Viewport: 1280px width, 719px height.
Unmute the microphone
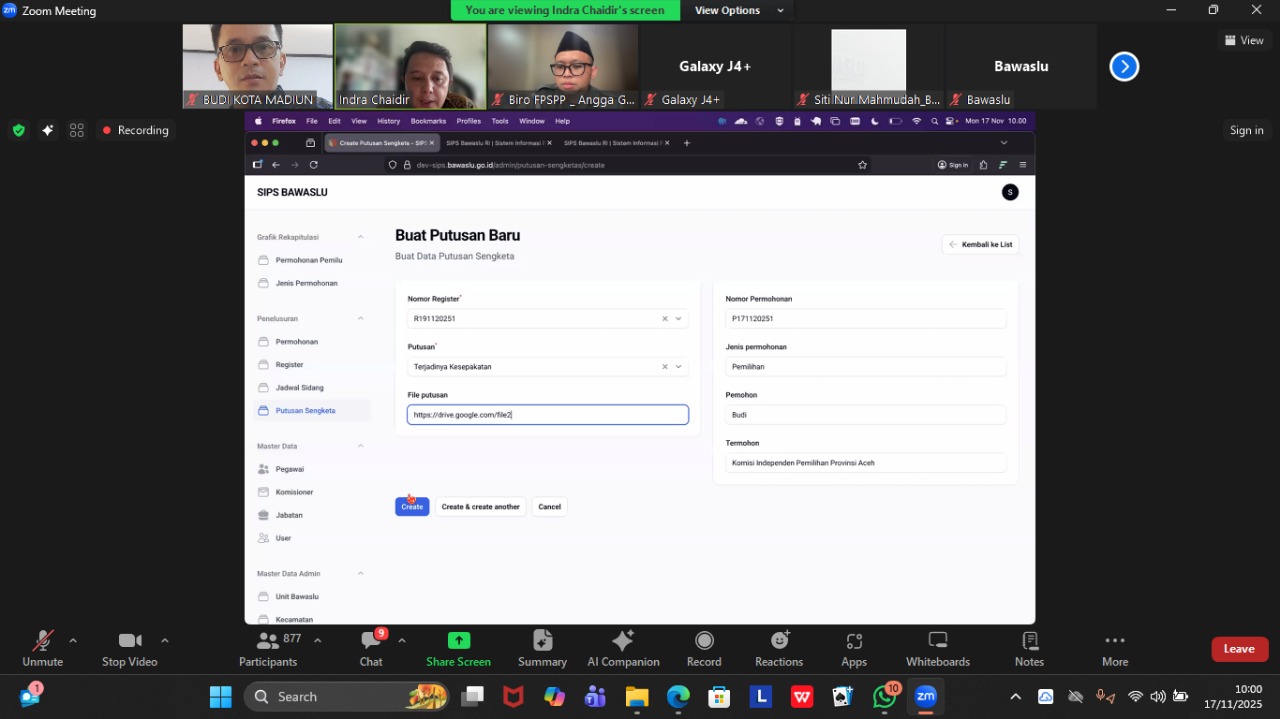[42, 641]
